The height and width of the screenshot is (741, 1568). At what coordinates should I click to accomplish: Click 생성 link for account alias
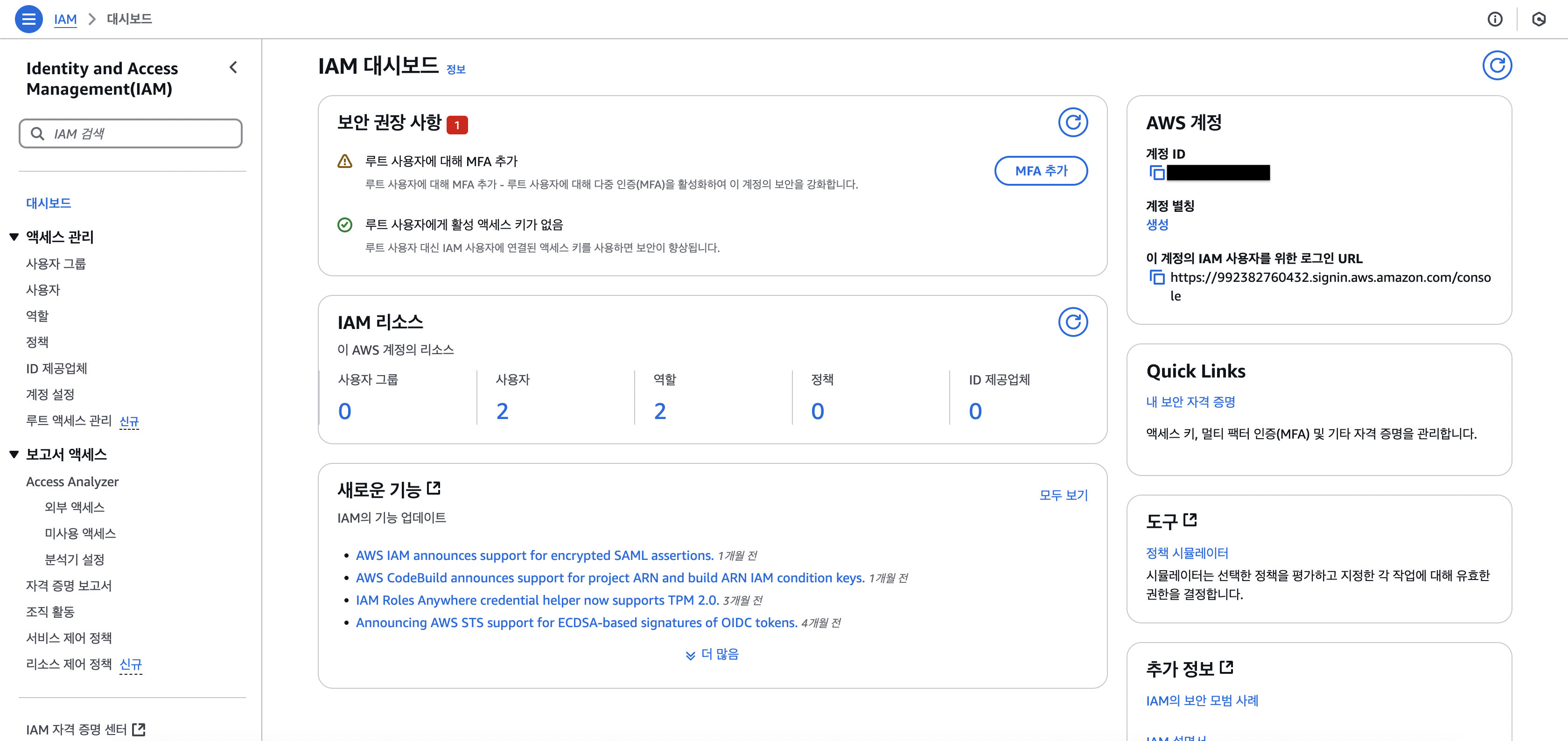click(1156, 224)
